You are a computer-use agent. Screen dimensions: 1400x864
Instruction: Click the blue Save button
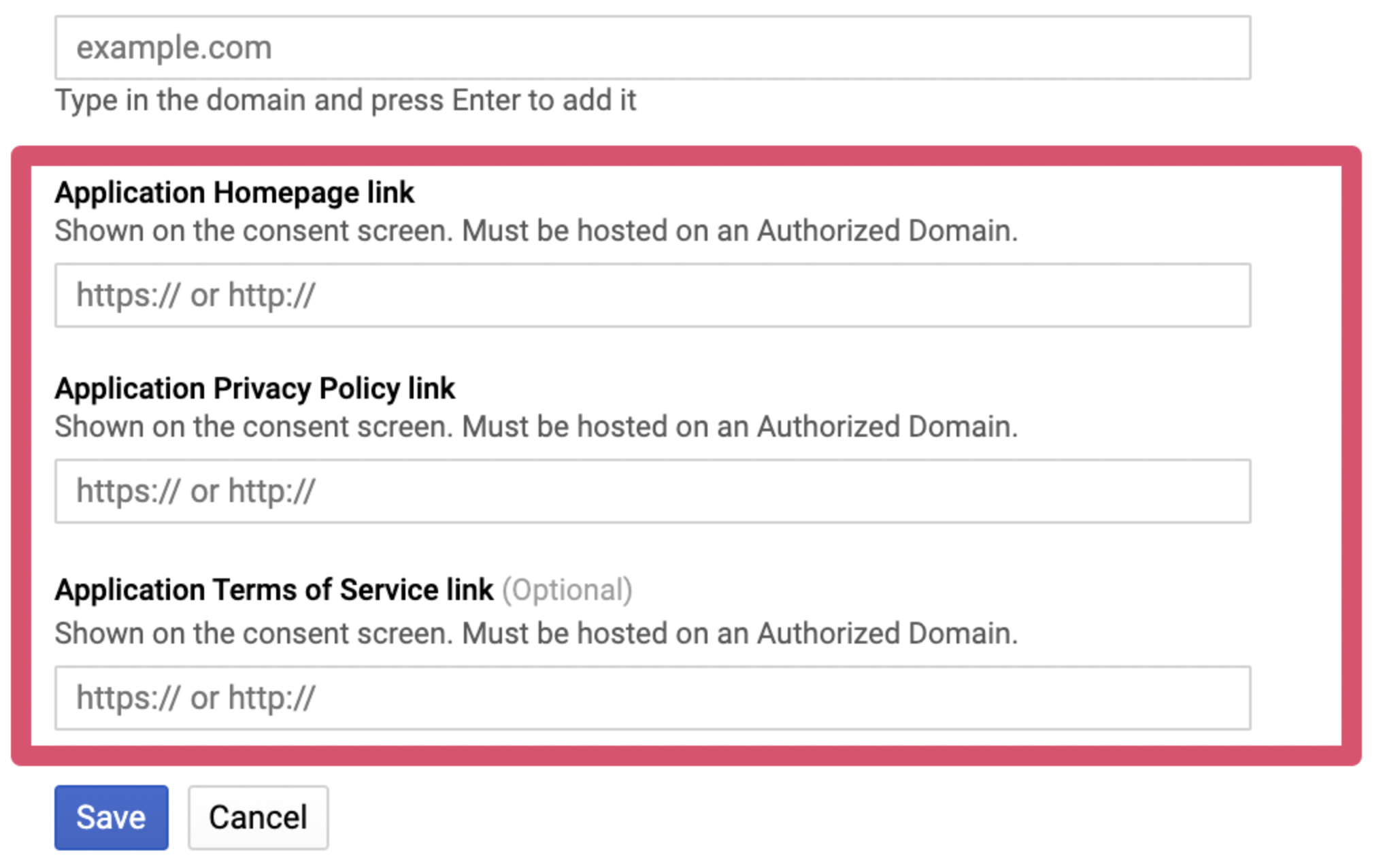[x=112, y=818]
